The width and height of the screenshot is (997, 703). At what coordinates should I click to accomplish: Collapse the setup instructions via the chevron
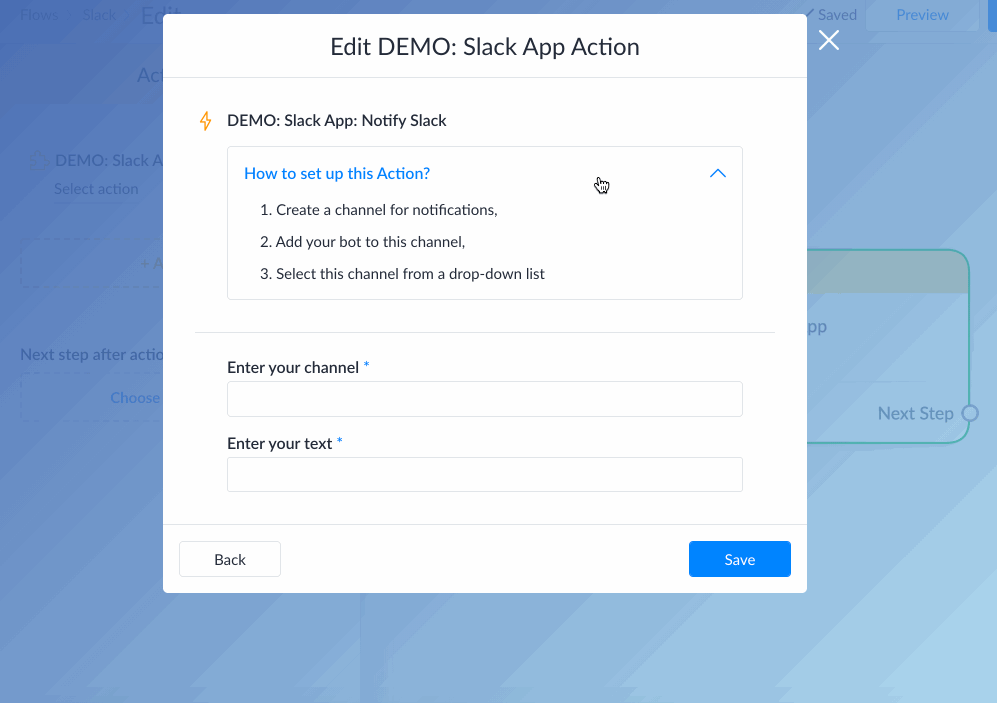coord(717,173)
